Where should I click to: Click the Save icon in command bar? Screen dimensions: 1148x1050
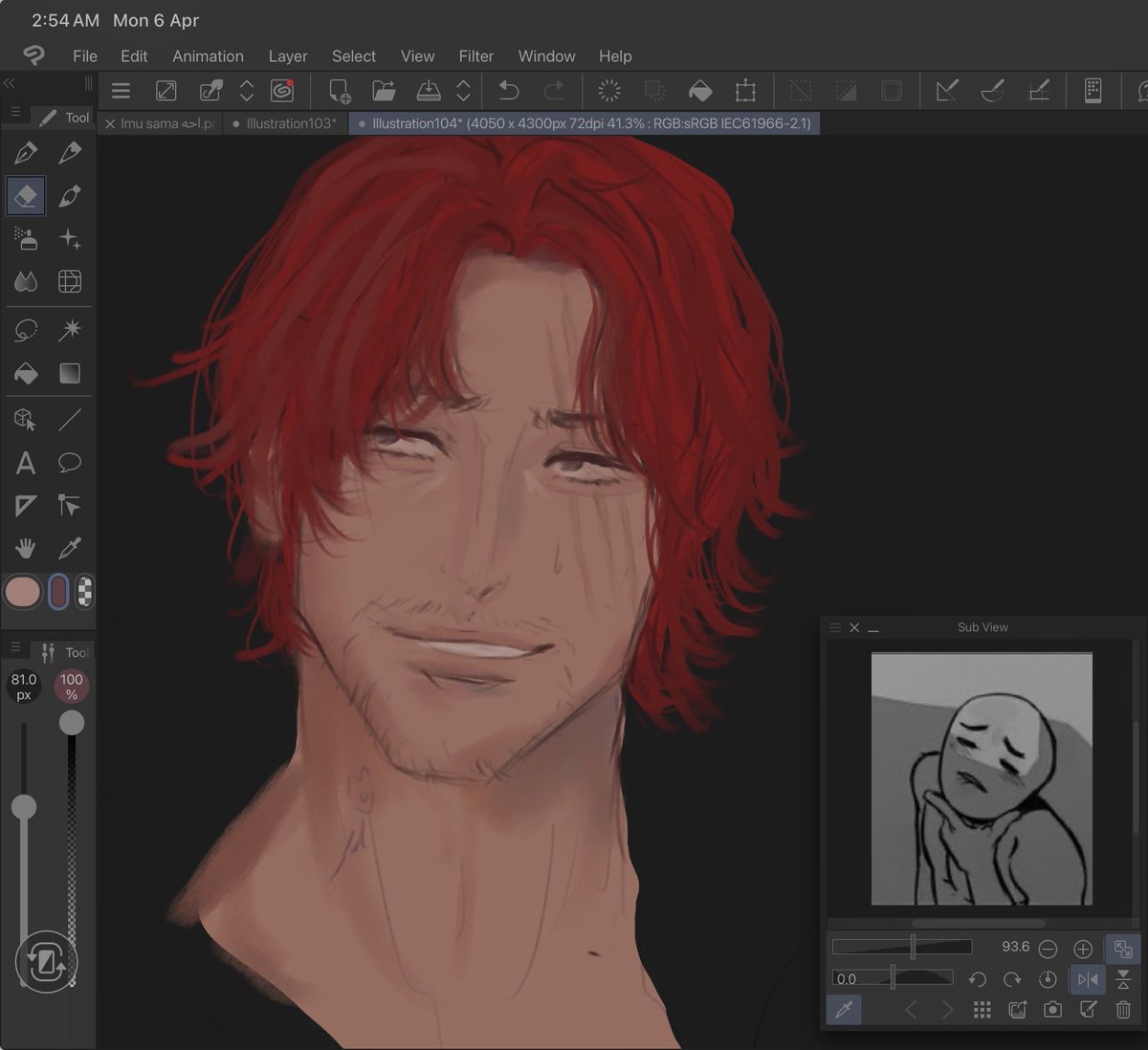tap(429, 91)
